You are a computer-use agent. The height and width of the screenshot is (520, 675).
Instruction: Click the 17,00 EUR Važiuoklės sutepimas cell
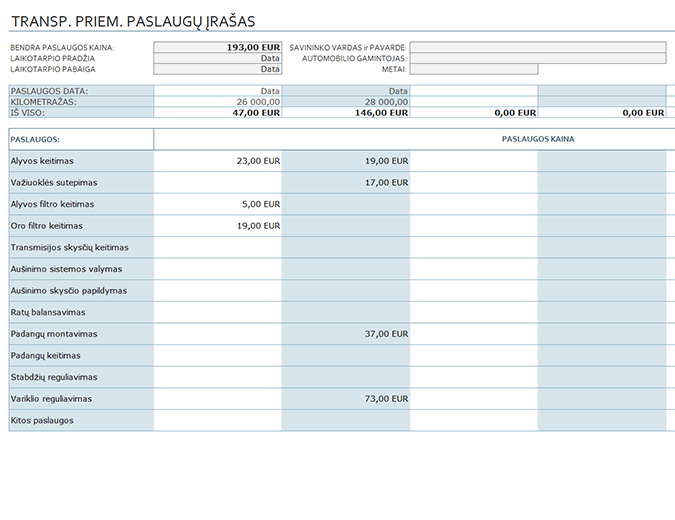[x=346, y=183]
